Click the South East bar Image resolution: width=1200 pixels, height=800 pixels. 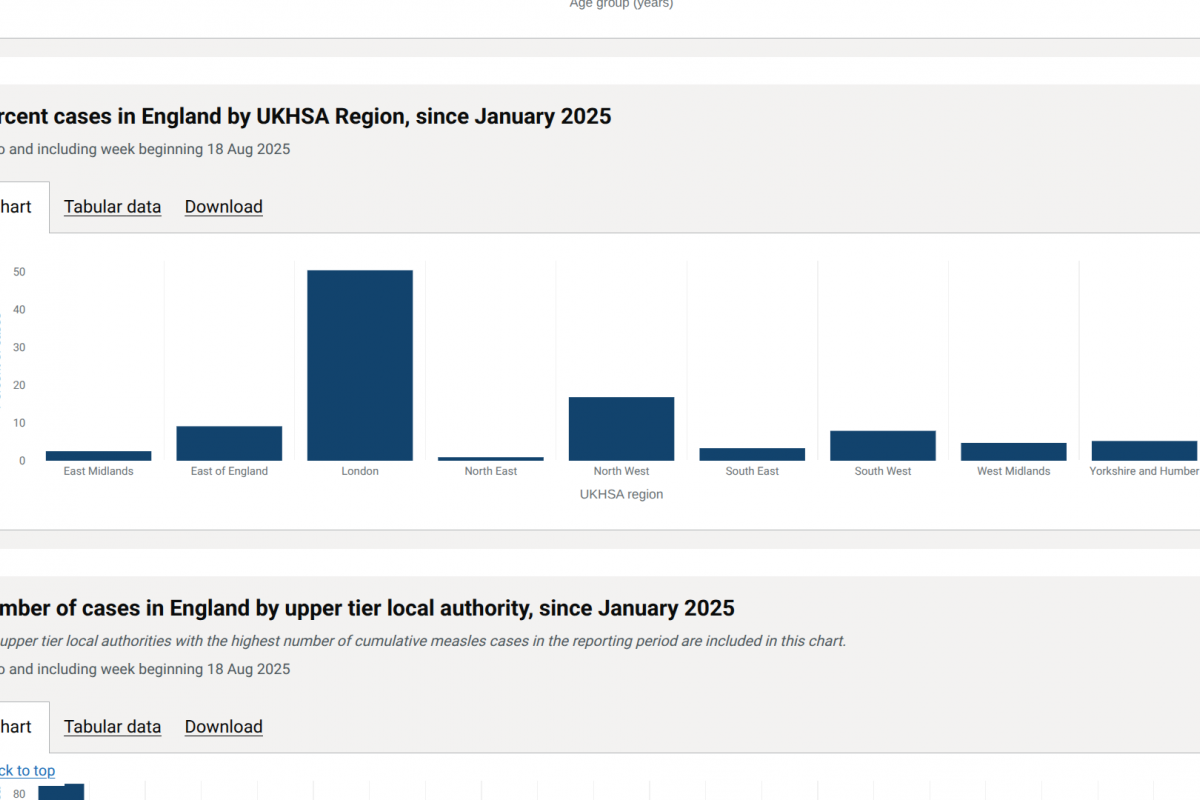pos(752,454)
